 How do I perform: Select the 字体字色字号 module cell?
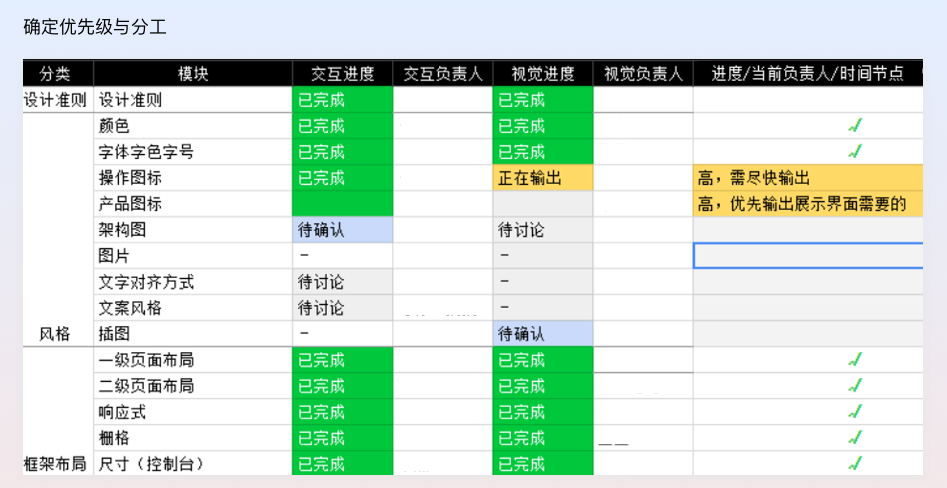pyautogui.click(x=193, y=152)
